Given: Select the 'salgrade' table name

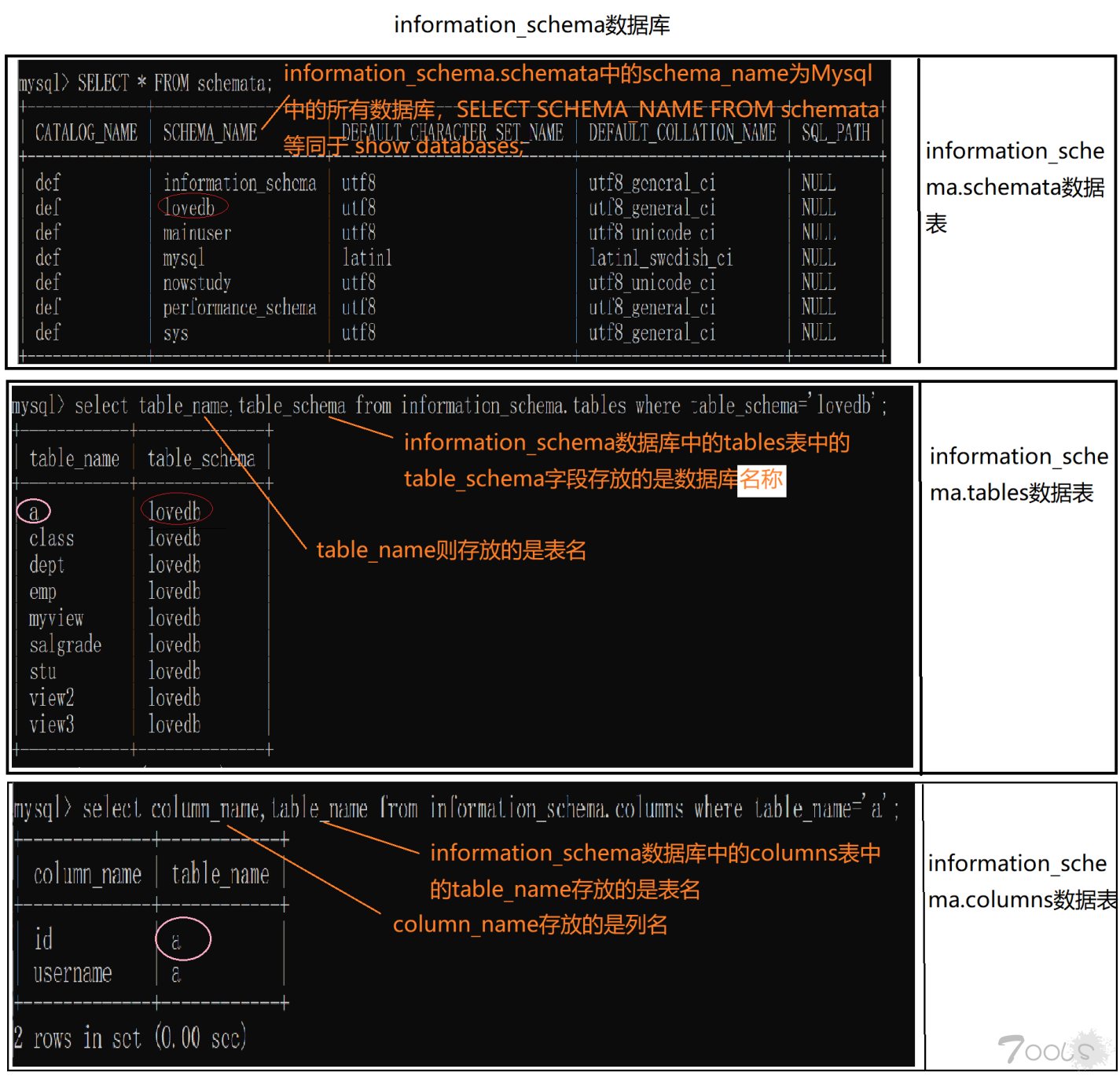Looking at the screenshot, I should [x=65, y=645].
